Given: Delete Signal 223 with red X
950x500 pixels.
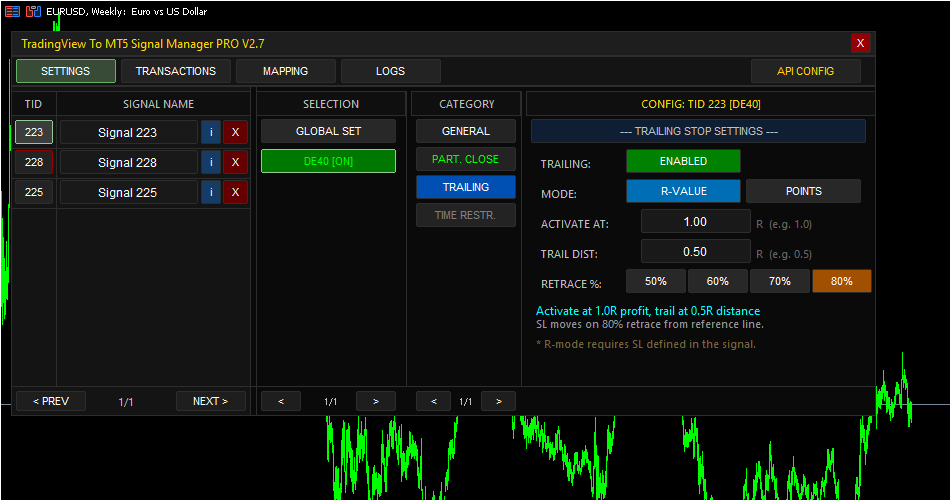Looking at the screenshot, I should pos(236,132).
